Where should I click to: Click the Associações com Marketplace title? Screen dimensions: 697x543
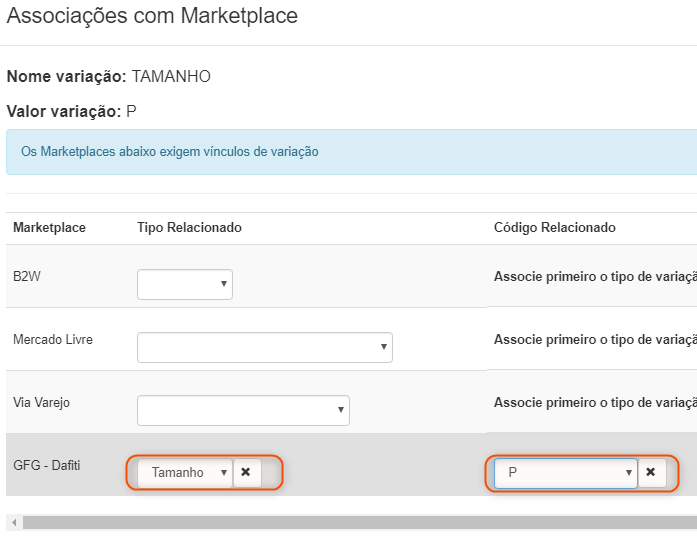point(152,16)
